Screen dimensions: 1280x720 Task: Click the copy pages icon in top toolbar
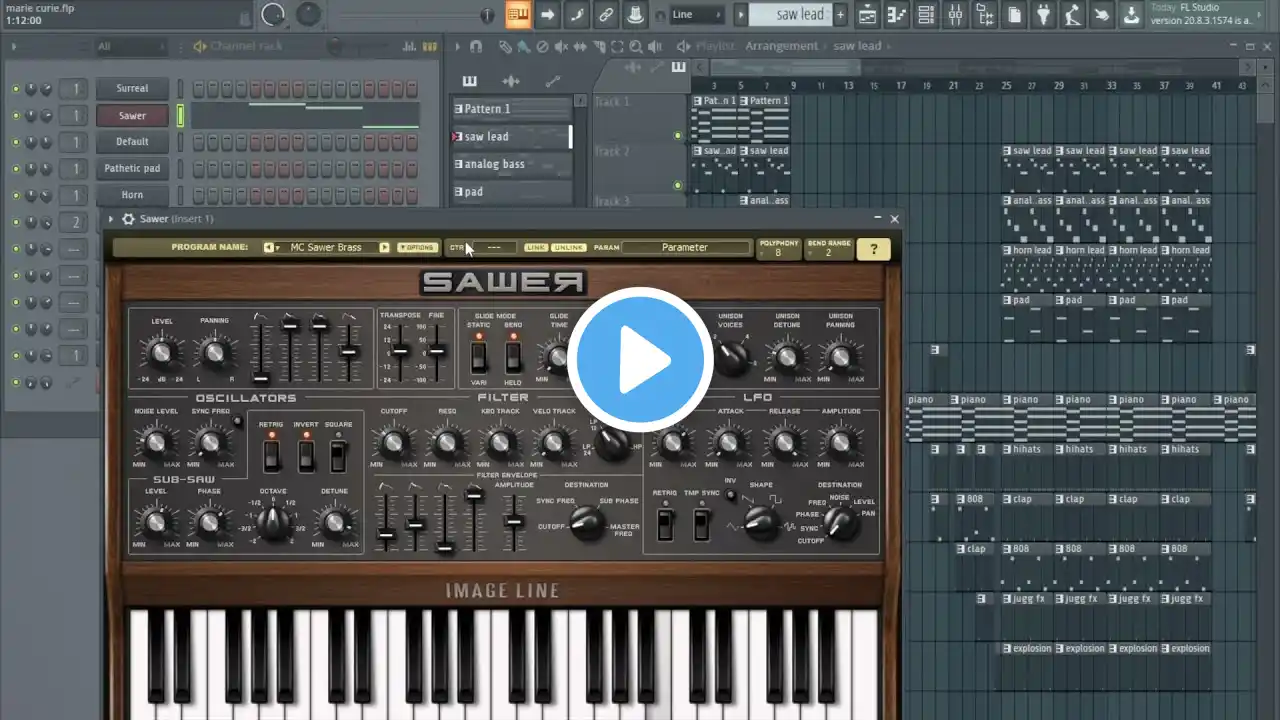(1015, 14)
